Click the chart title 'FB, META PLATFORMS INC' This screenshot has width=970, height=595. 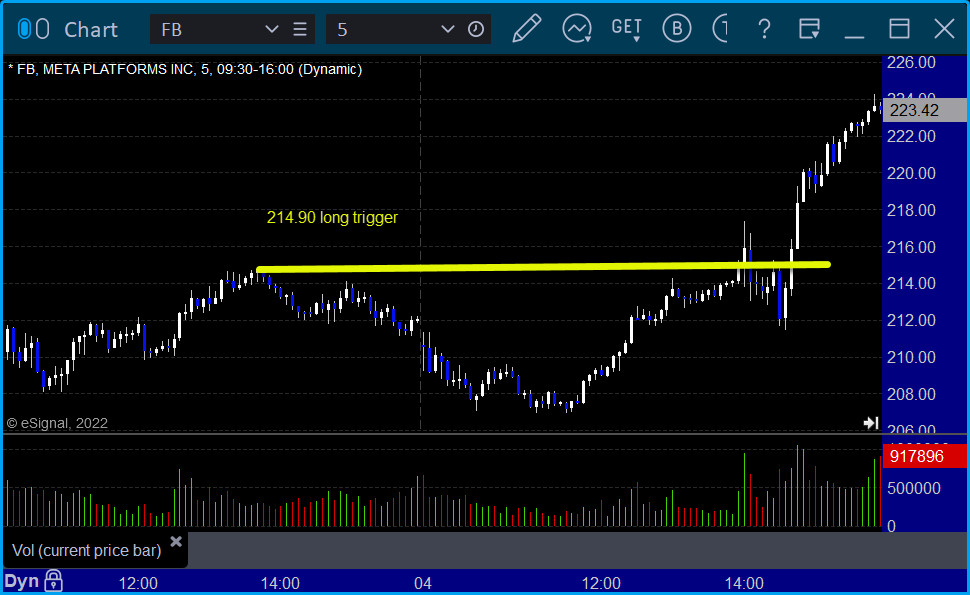[105, 69]
